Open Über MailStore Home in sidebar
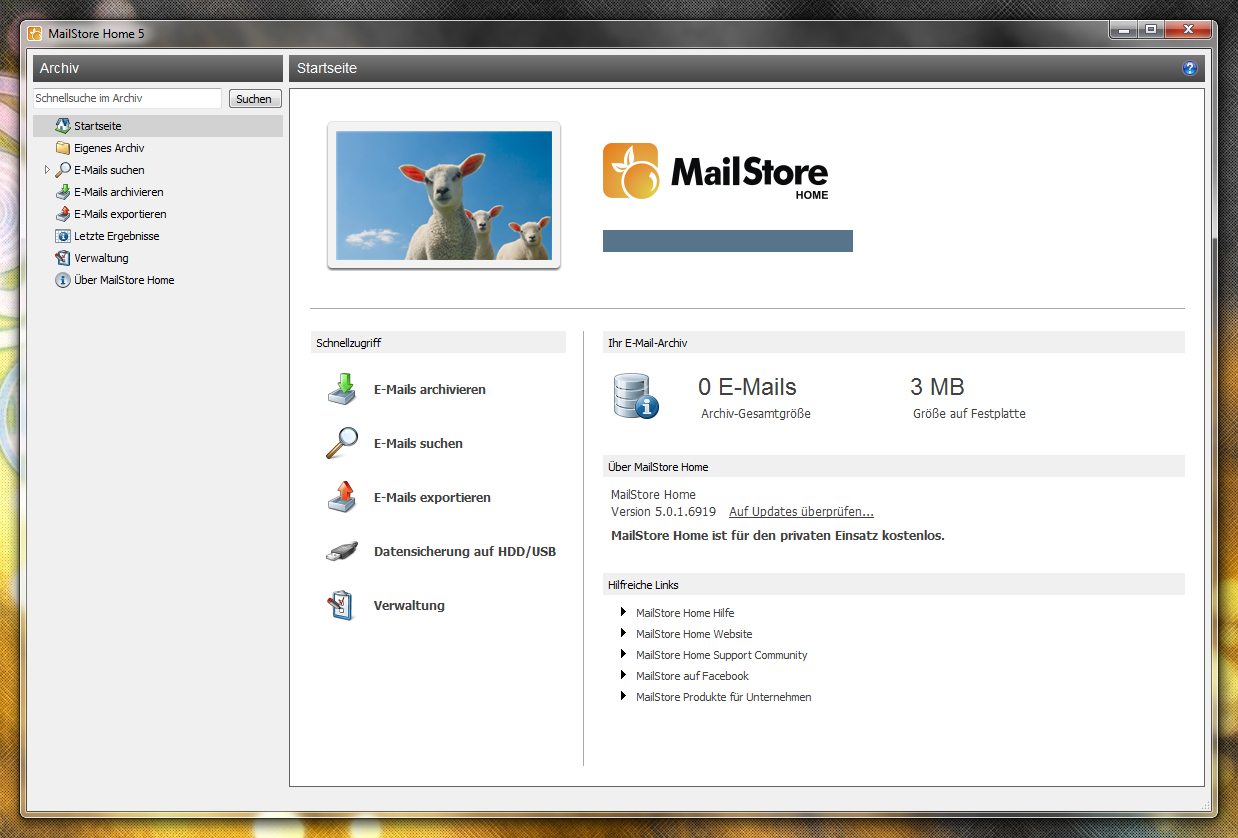This screenshot has width=1238, height=838. 123,280
